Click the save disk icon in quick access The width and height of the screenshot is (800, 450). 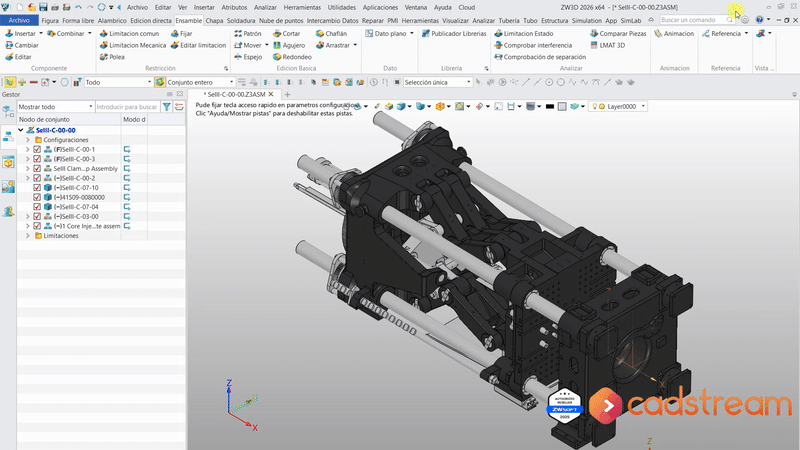click(43, 7)
